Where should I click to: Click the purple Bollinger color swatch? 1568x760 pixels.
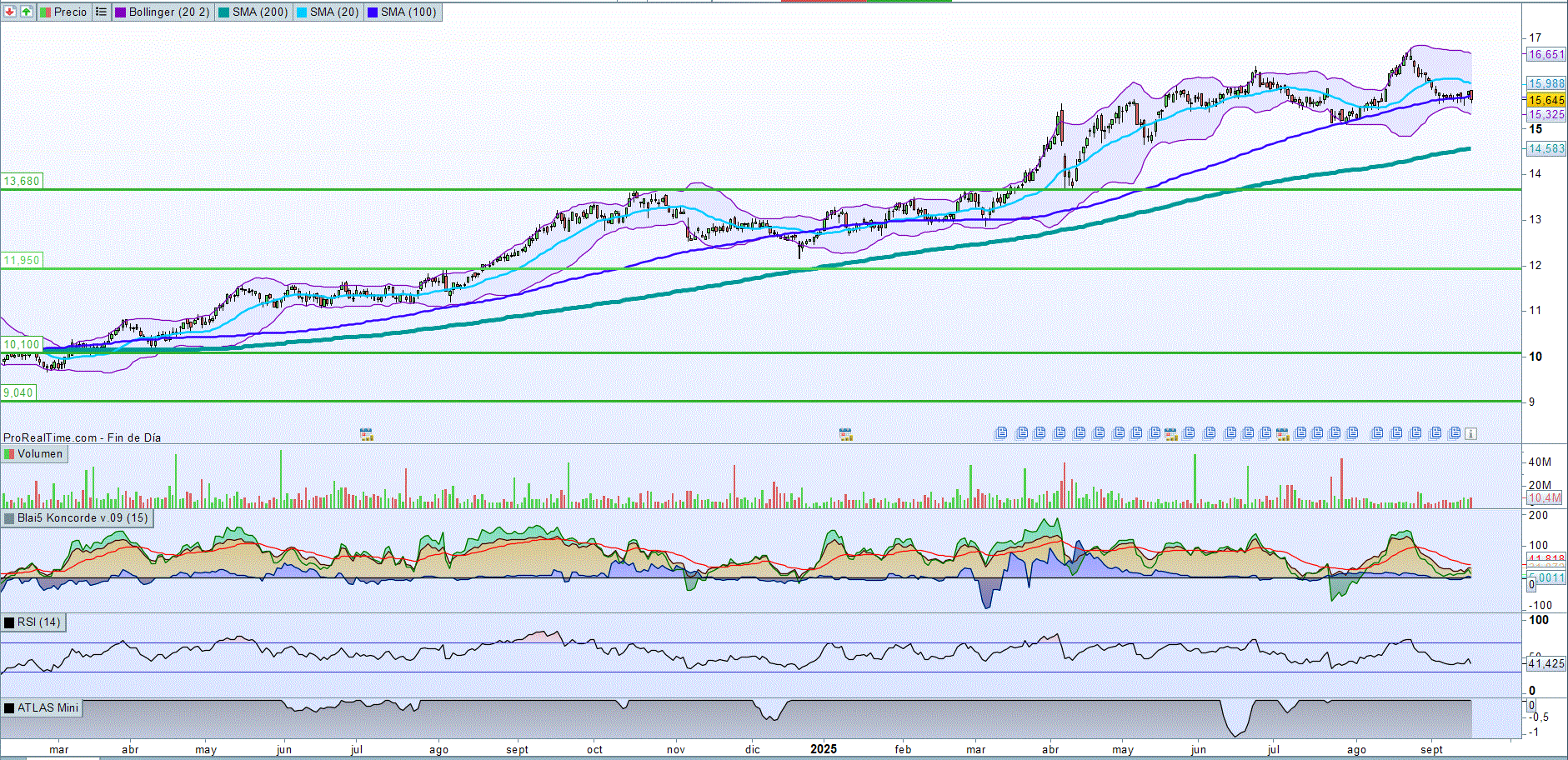(120, 12)
